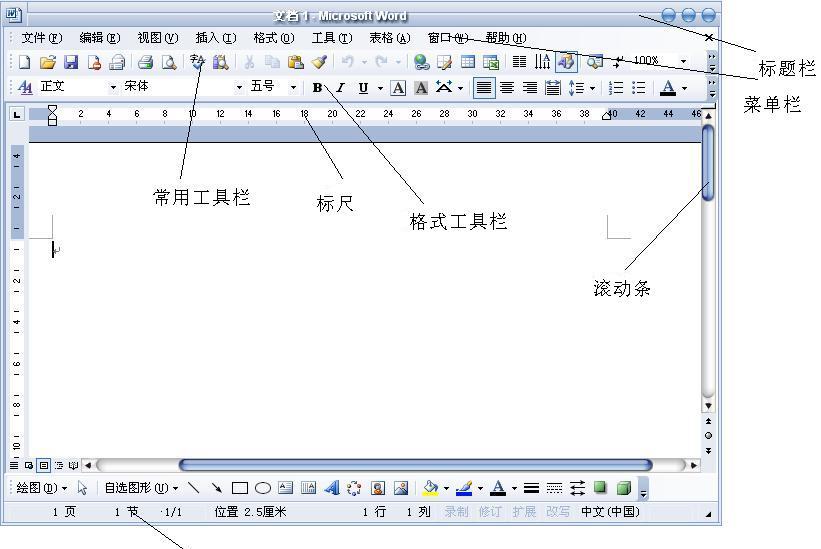Toggle 改写 overtype mode in status bar
Screen dimensions: 821x549
click(x=558, y=512)
